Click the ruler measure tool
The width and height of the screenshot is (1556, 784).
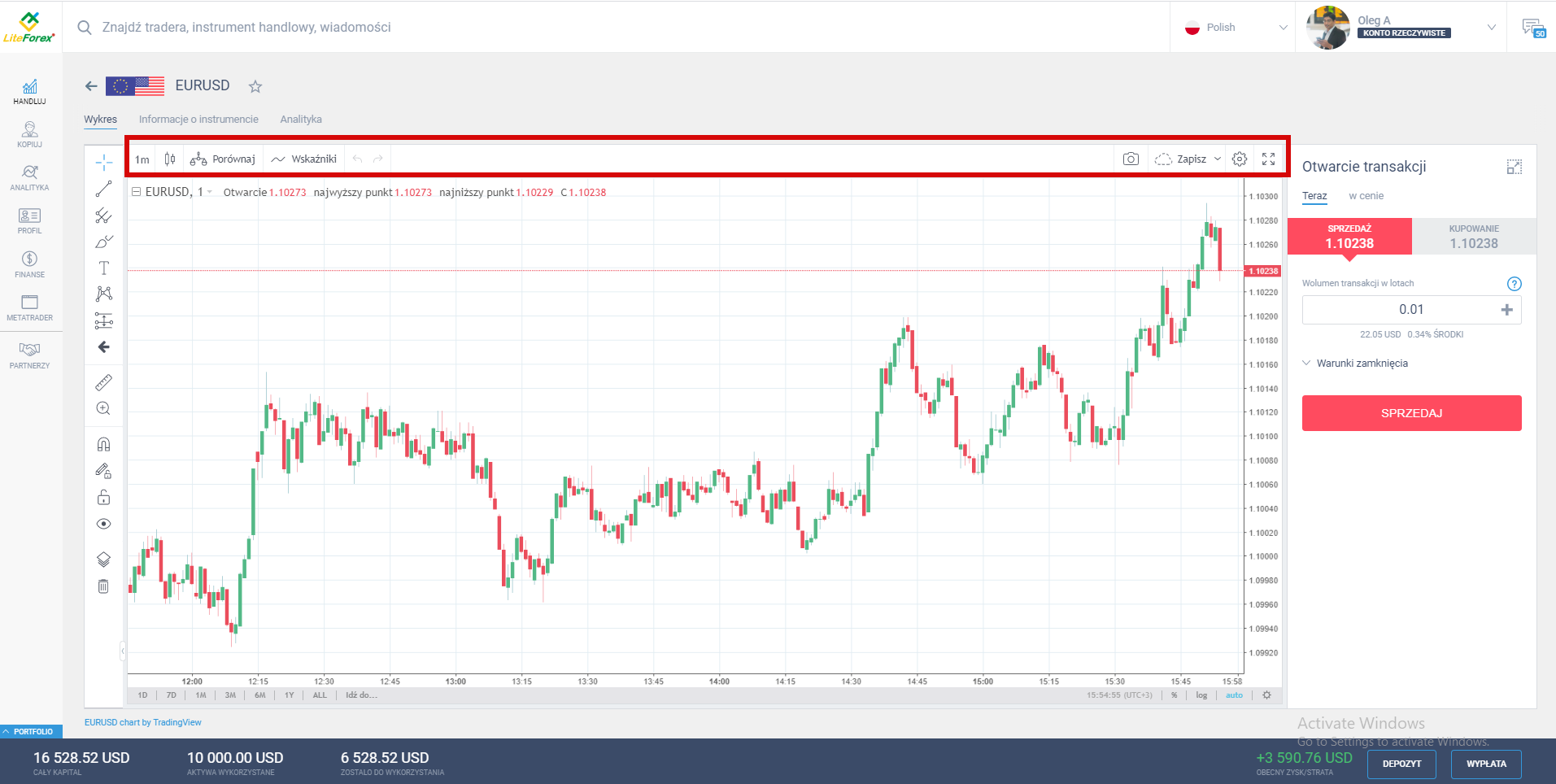pyautogui.click(x=103, y=382)
